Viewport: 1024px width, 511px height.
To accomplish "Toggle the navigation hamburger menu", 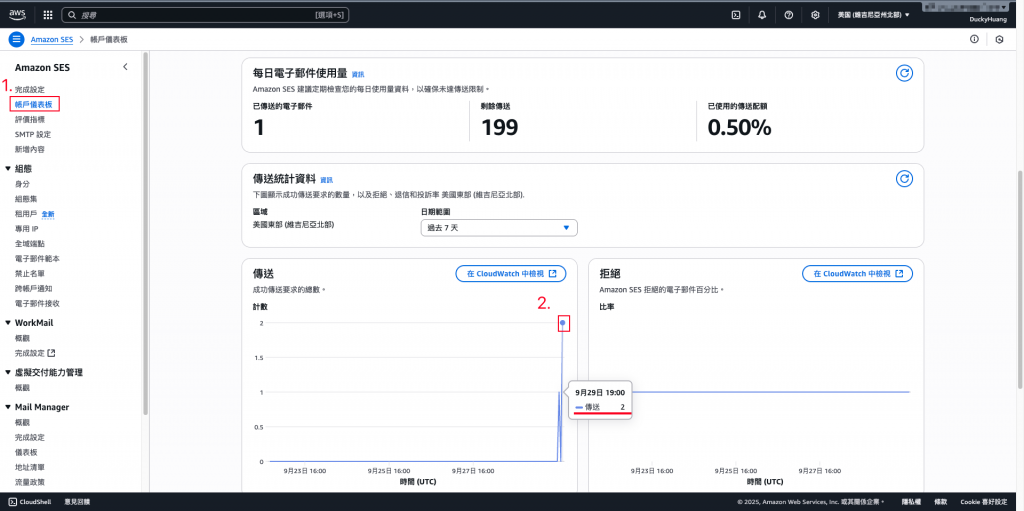I will (x=16, y=39).
